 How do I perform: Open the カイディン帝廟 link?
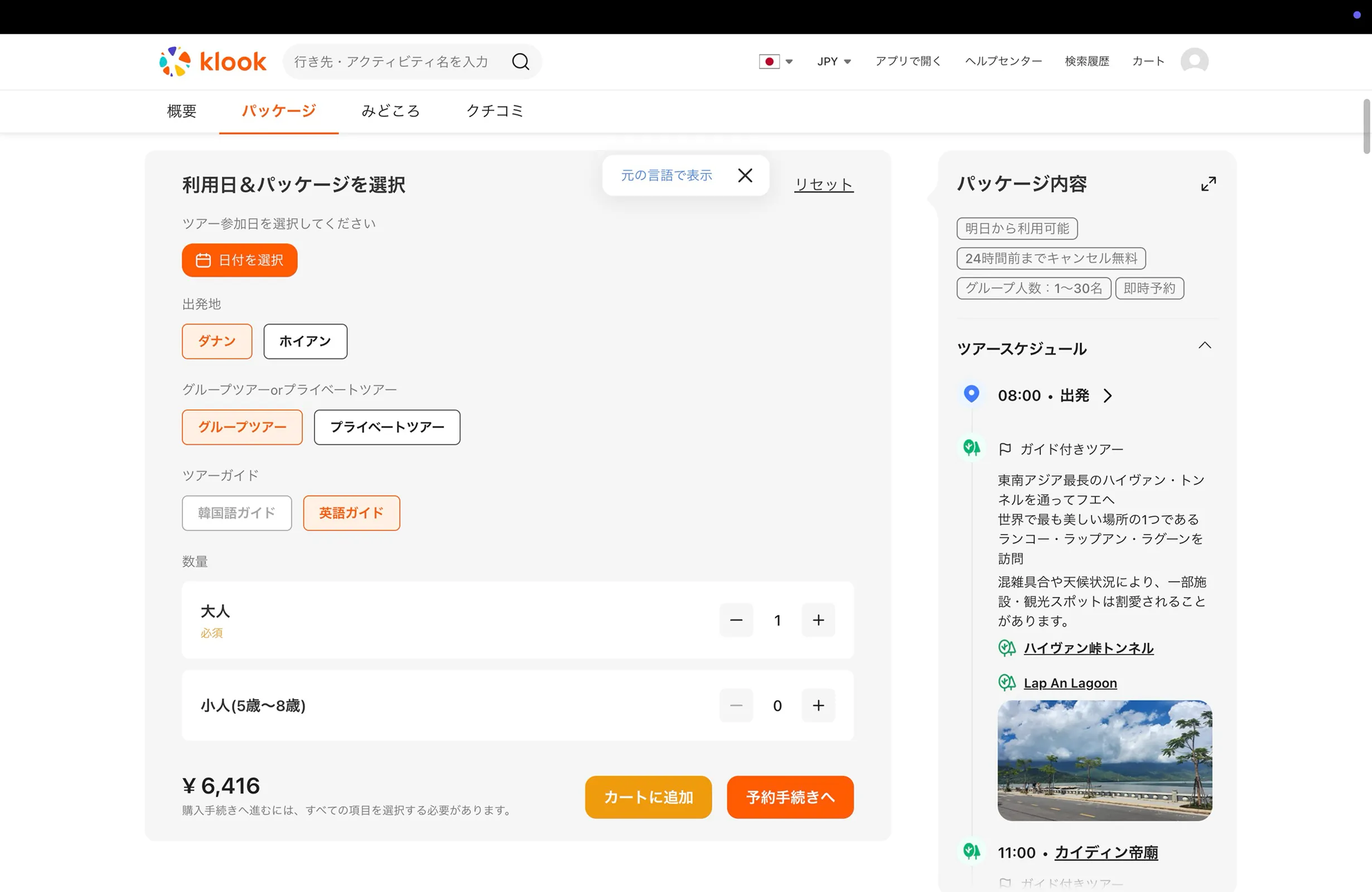tap(1107, 852)
